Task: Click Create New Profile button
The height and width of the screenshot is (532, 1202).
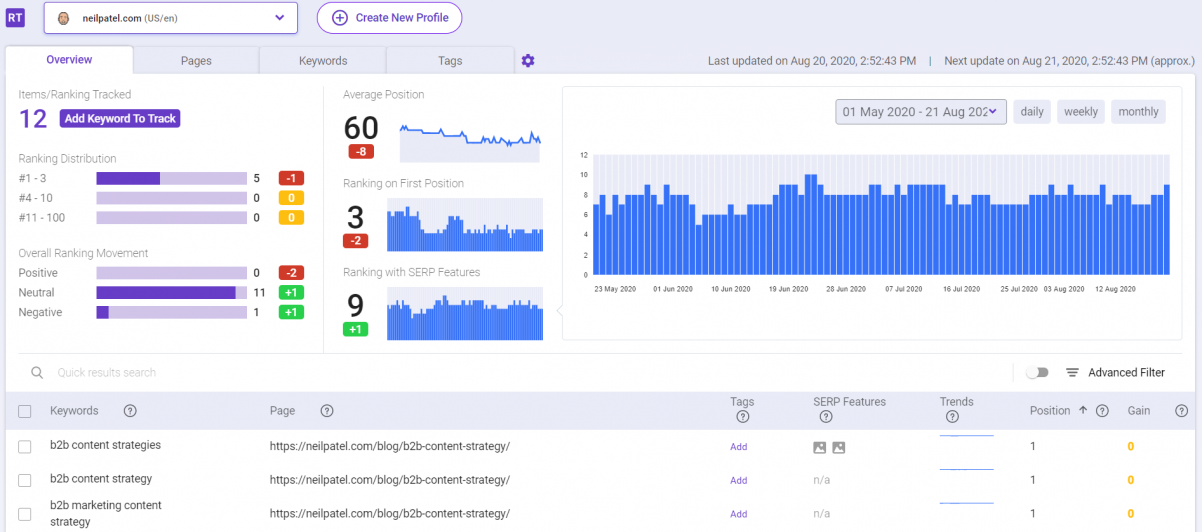Action: [389, 18]
